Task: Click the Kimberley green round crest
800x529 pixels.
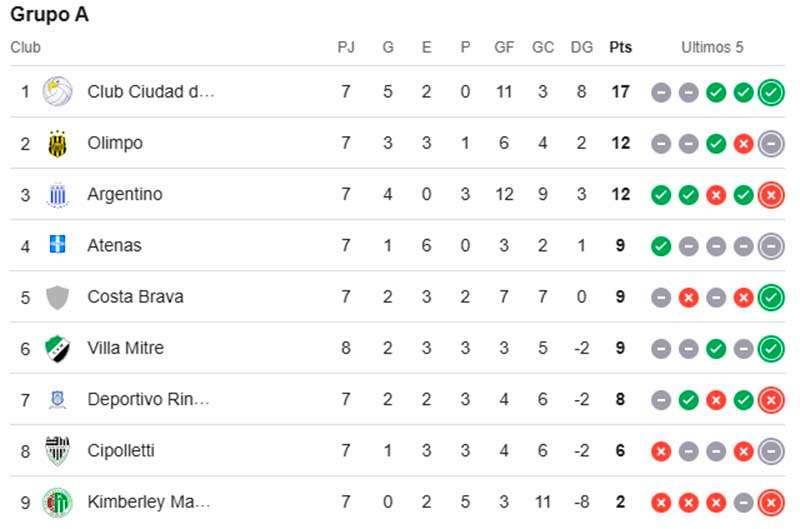Action: tap(57, 502)
